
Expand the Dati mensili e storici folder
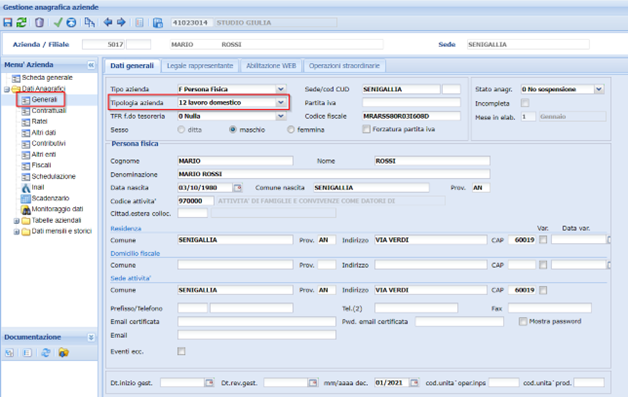click(x=16, y=231)
